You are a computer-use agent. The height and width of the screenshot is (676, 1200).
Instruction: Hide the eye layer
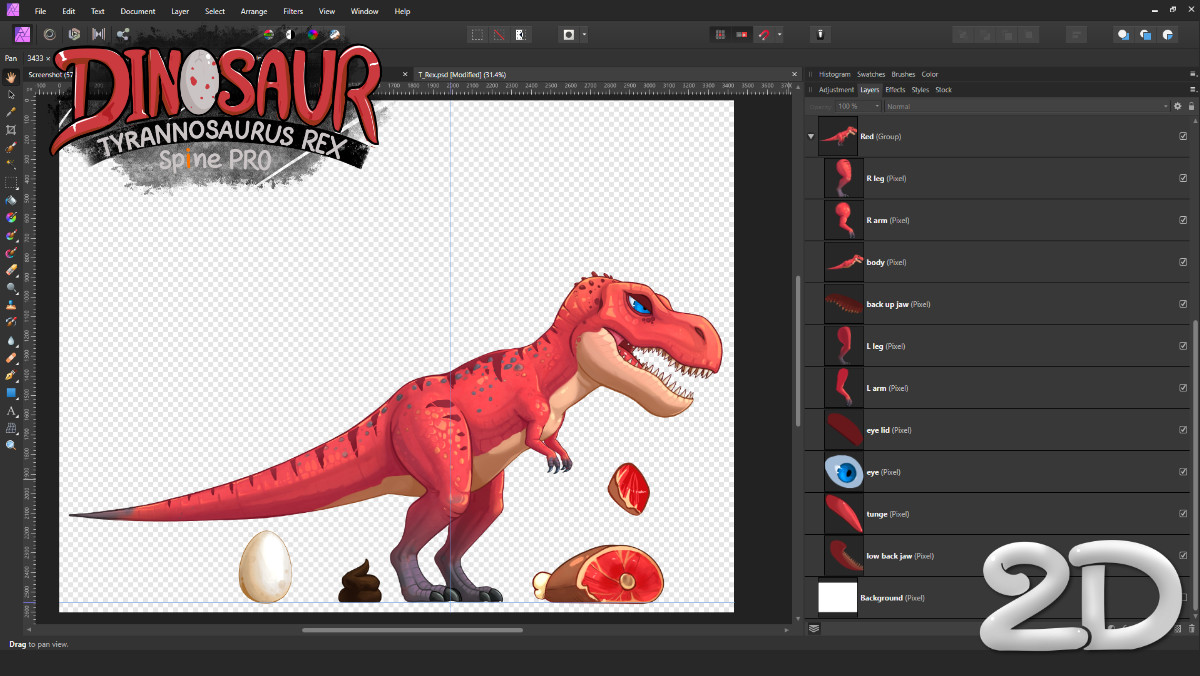(1183, 472)
